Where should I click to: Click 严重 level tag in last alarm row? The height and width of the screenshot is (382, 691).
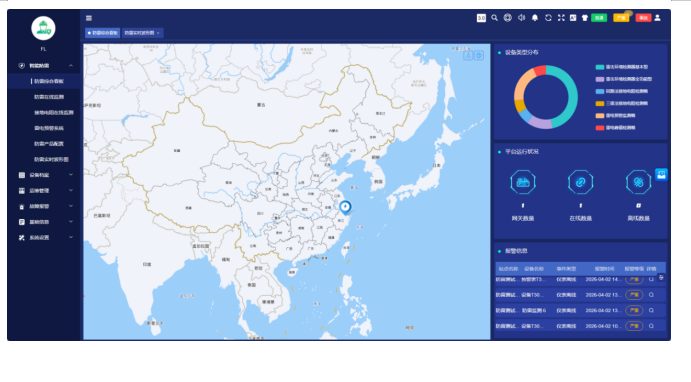(x=634, y=326)
